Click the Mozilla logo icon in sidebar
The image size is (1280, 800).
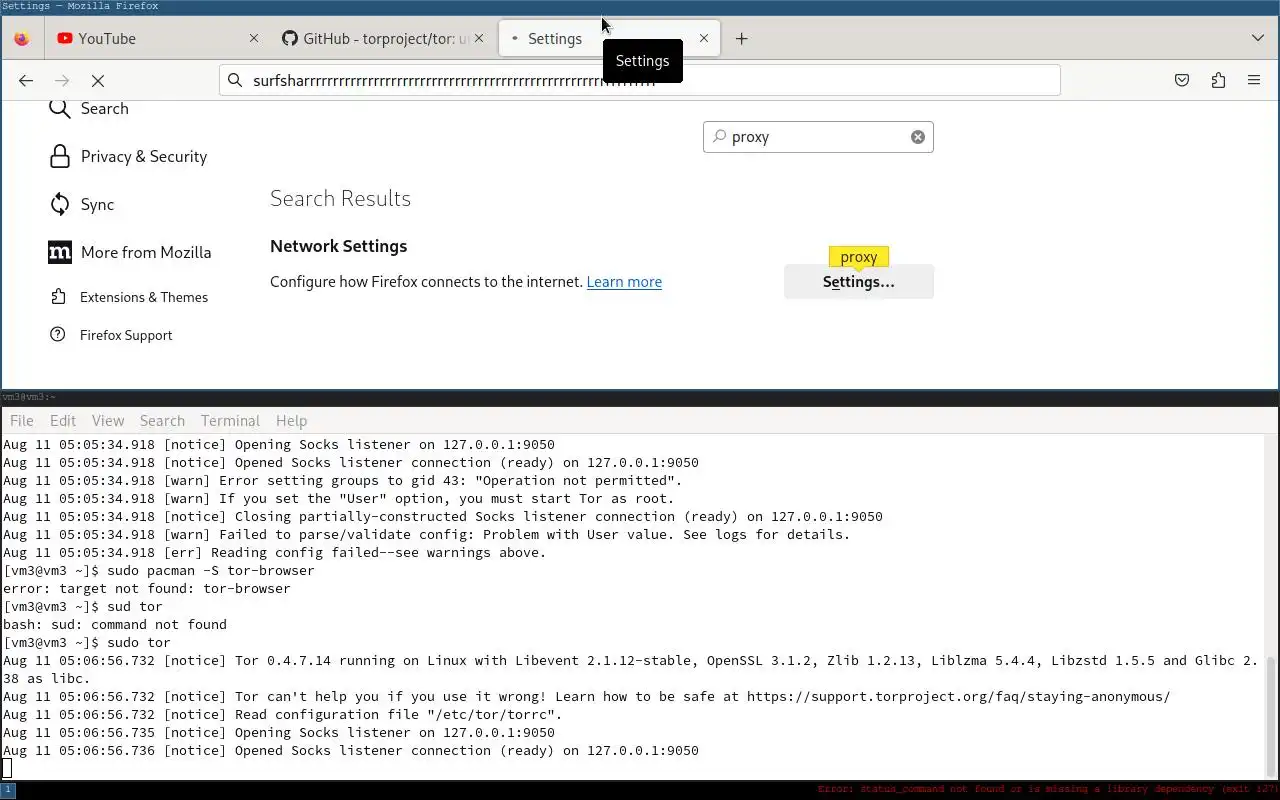pyautogui.click(x=60, y=252)
